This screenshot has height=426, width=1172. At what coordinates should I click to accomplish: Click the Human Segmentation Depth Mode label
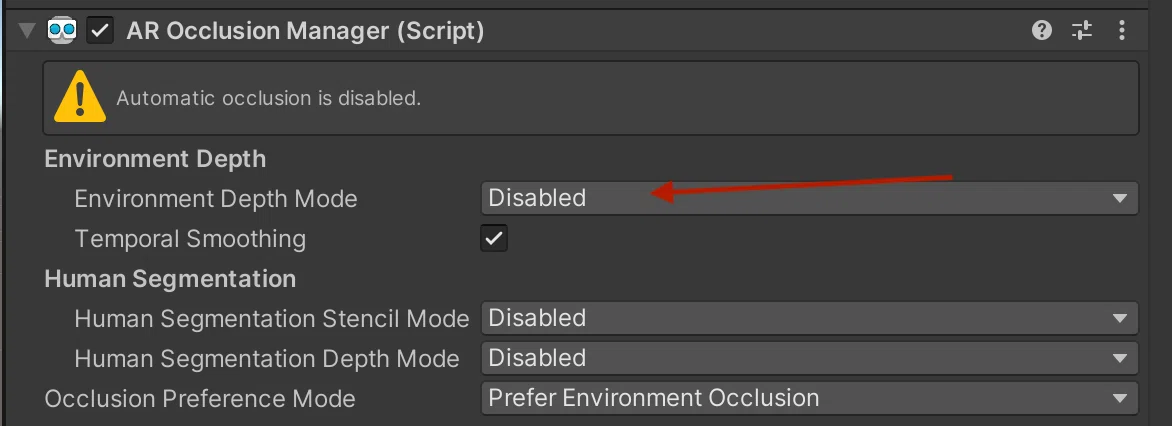point(267,359)
